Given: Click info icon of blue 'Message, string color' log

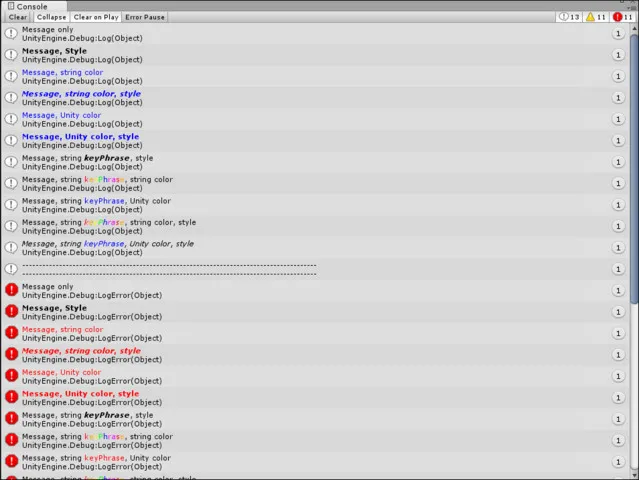Looking at the screenshot, I should click(x=11, y=76).
